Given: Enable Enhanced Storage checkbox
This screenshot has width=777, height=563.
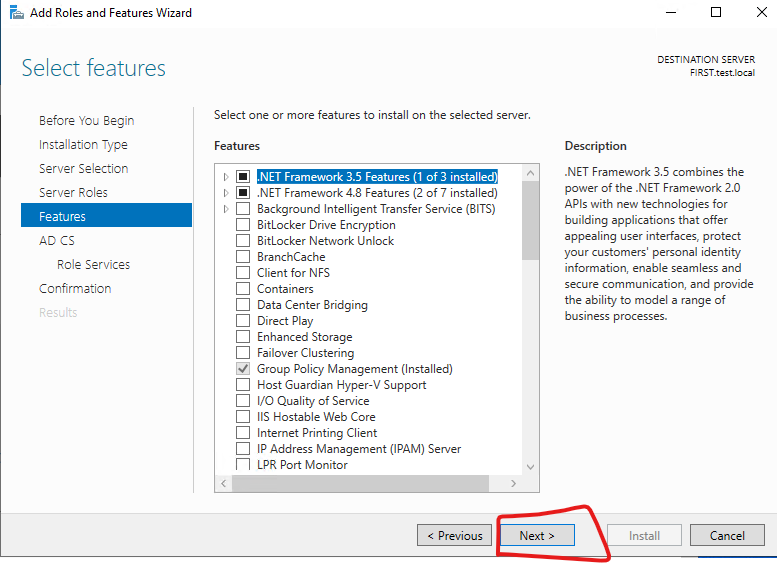Looking at the screenshot, I should pyautogui.click(x=243, y=337).
